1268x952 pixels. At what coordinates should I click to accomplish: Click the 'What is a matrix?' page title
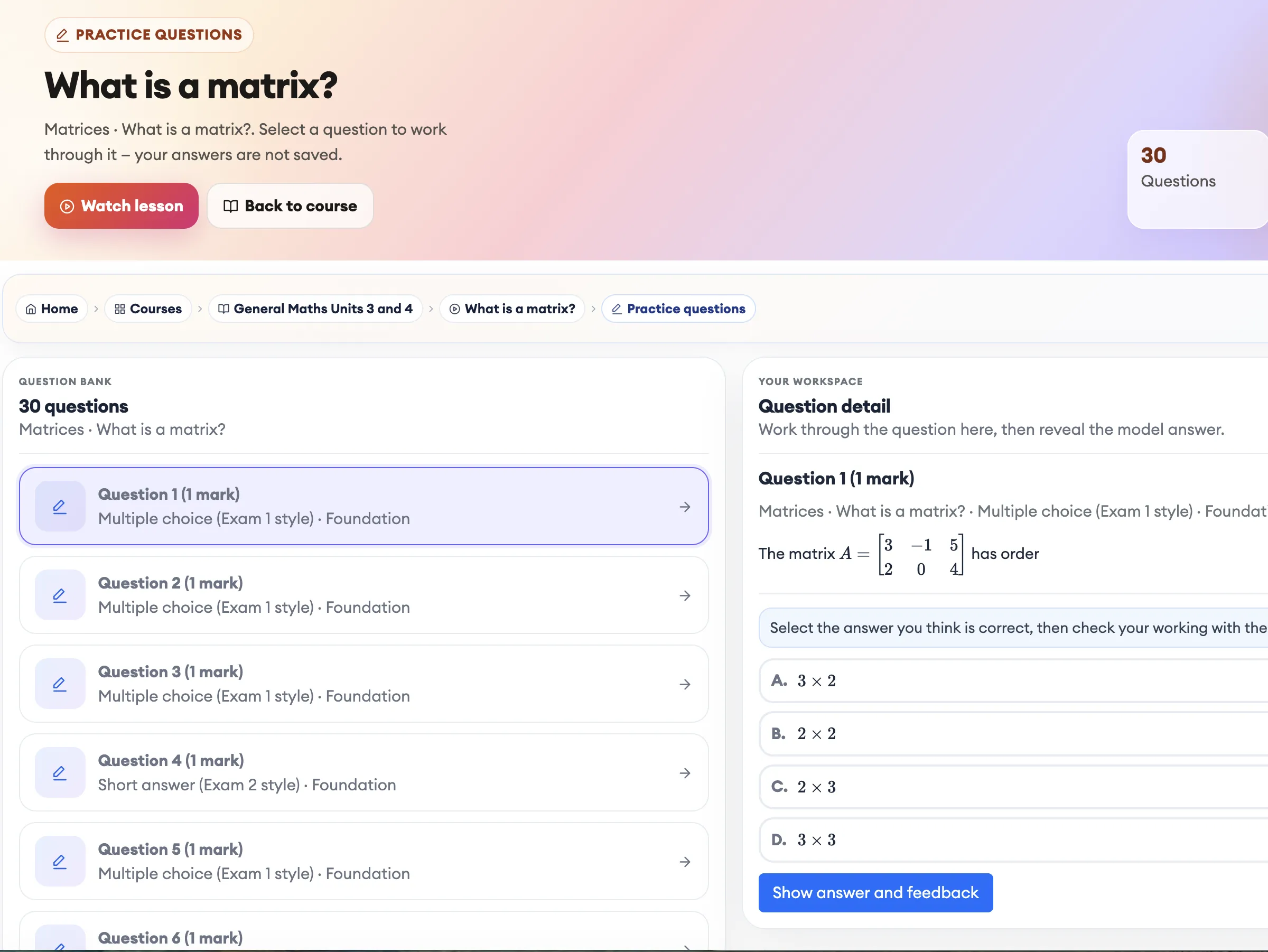click(x=191, y=86)
